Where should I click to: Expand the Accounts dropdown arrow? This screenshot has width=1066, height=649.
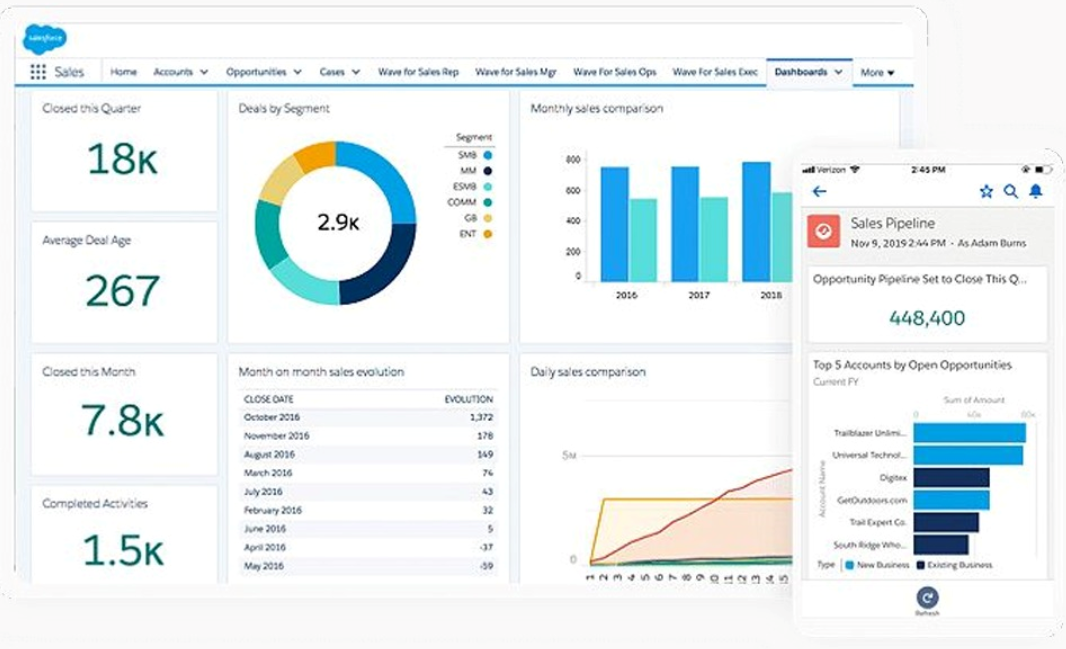204,72
